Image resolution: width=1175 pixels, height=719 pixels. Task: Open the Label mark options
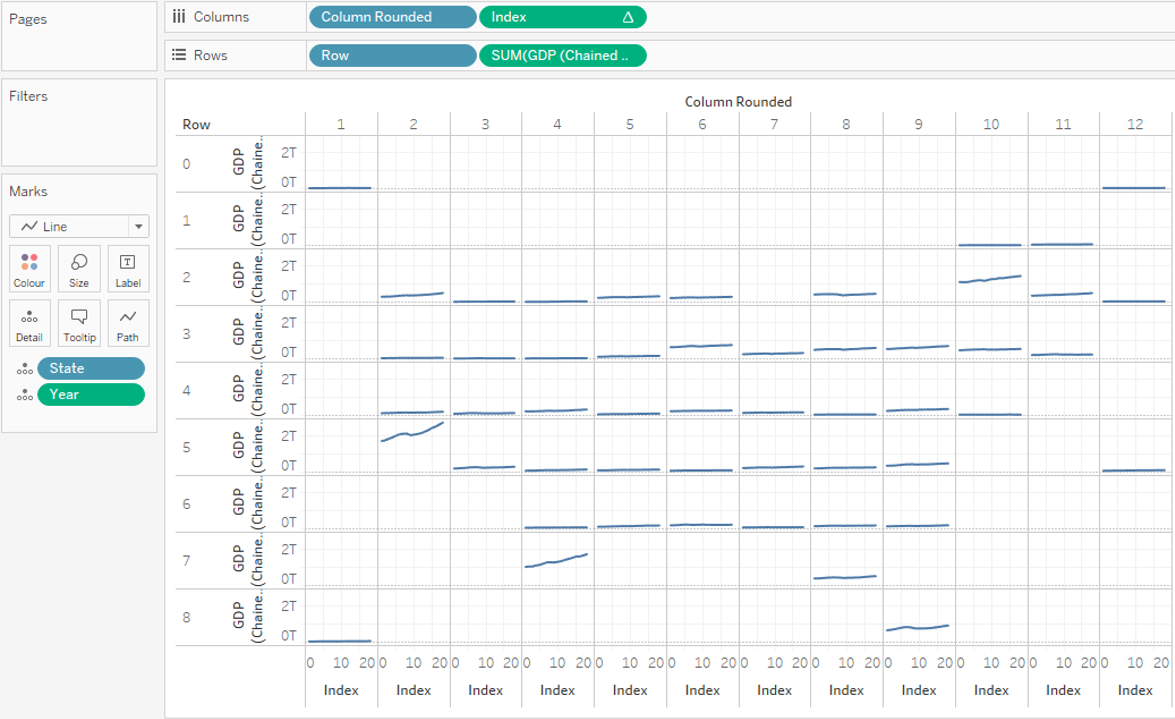coord(128,269)
